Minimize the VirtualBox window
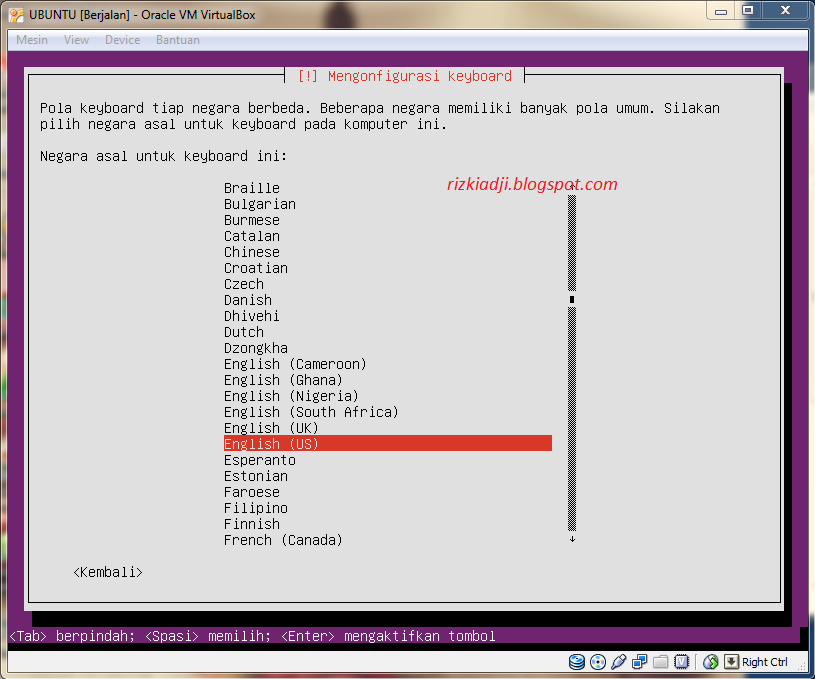Screen dimensions: 815x679 click(721, 11)
